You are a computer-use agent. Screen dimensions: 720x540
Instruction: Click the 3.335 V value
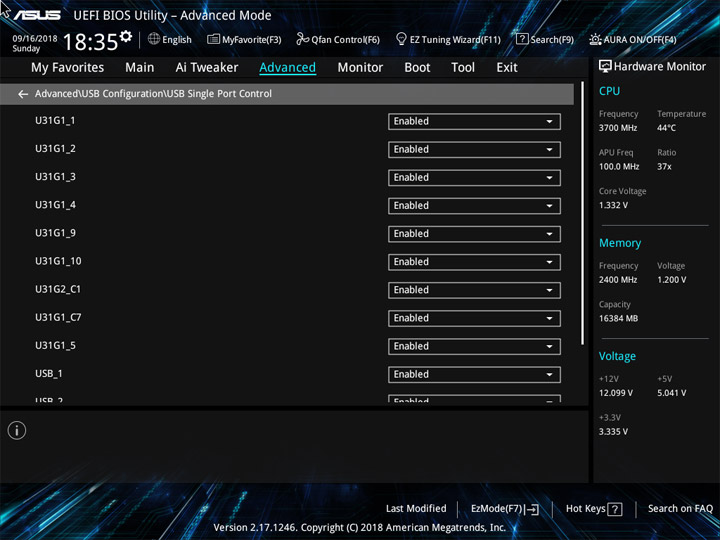coord(613,432)
